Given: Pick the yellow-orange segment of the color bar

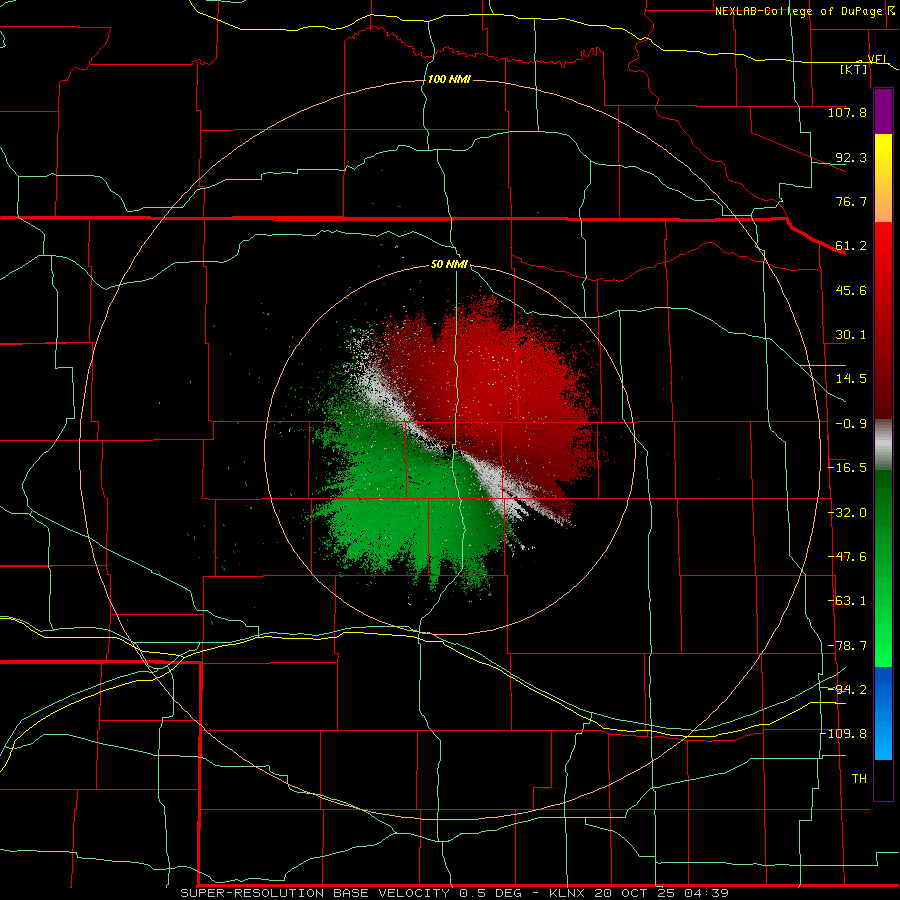Looking at the screenshot, I should tap(883, 178).
